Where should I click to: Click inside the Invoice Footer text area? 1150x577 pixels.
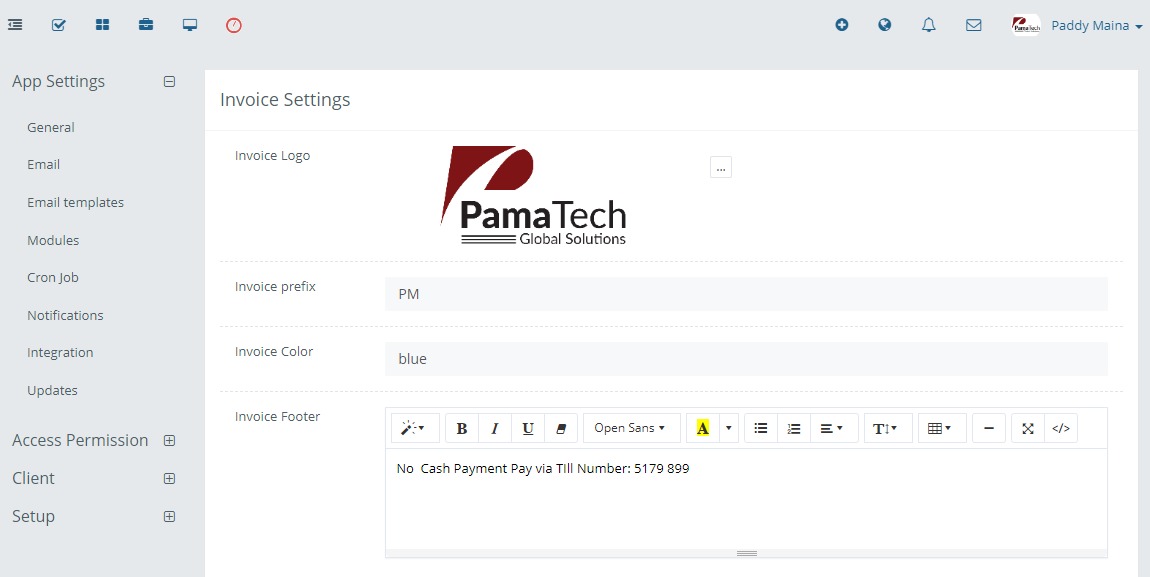pos(746,499)
